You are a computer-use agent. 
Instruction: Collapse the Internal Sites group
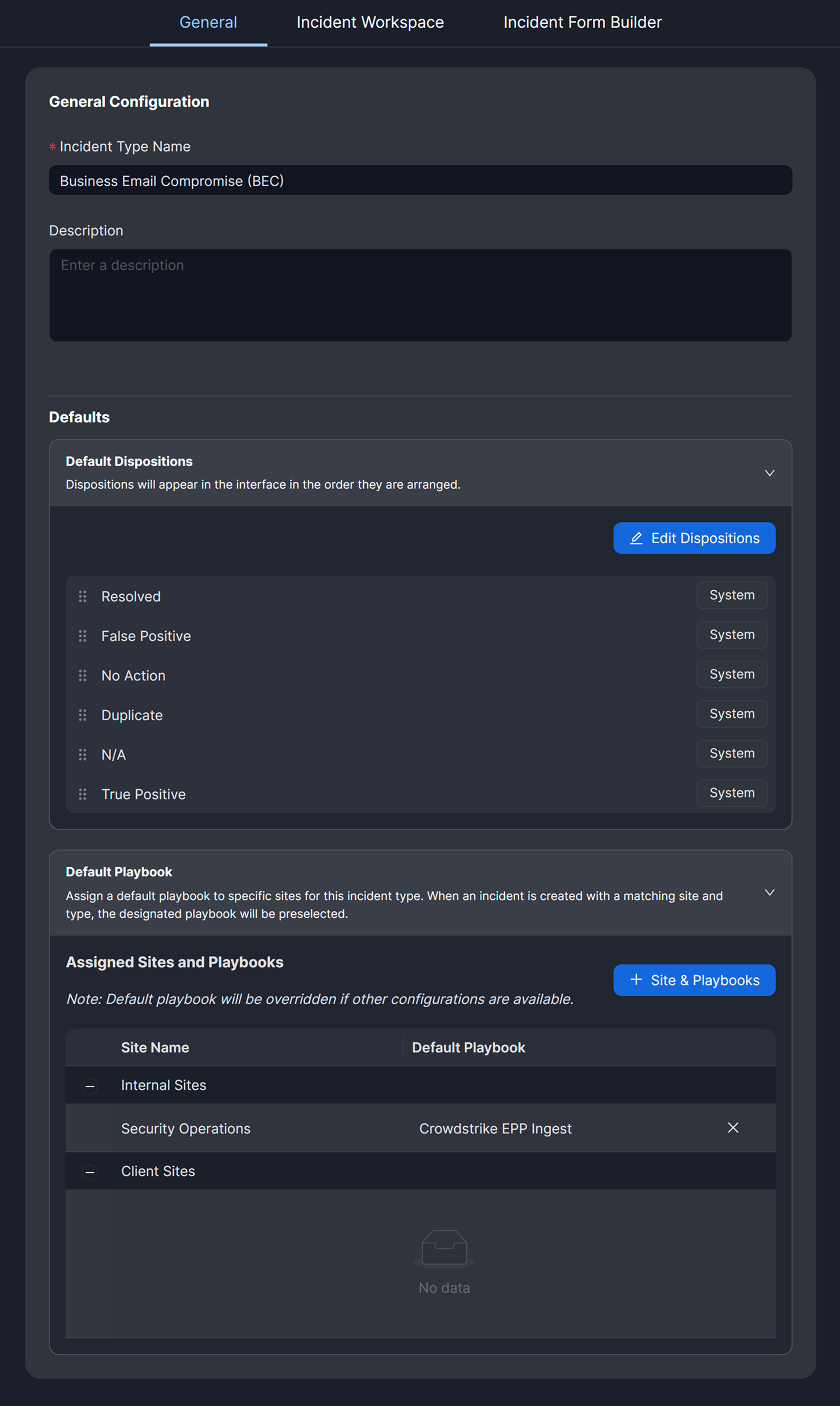tap(90, 1086)
